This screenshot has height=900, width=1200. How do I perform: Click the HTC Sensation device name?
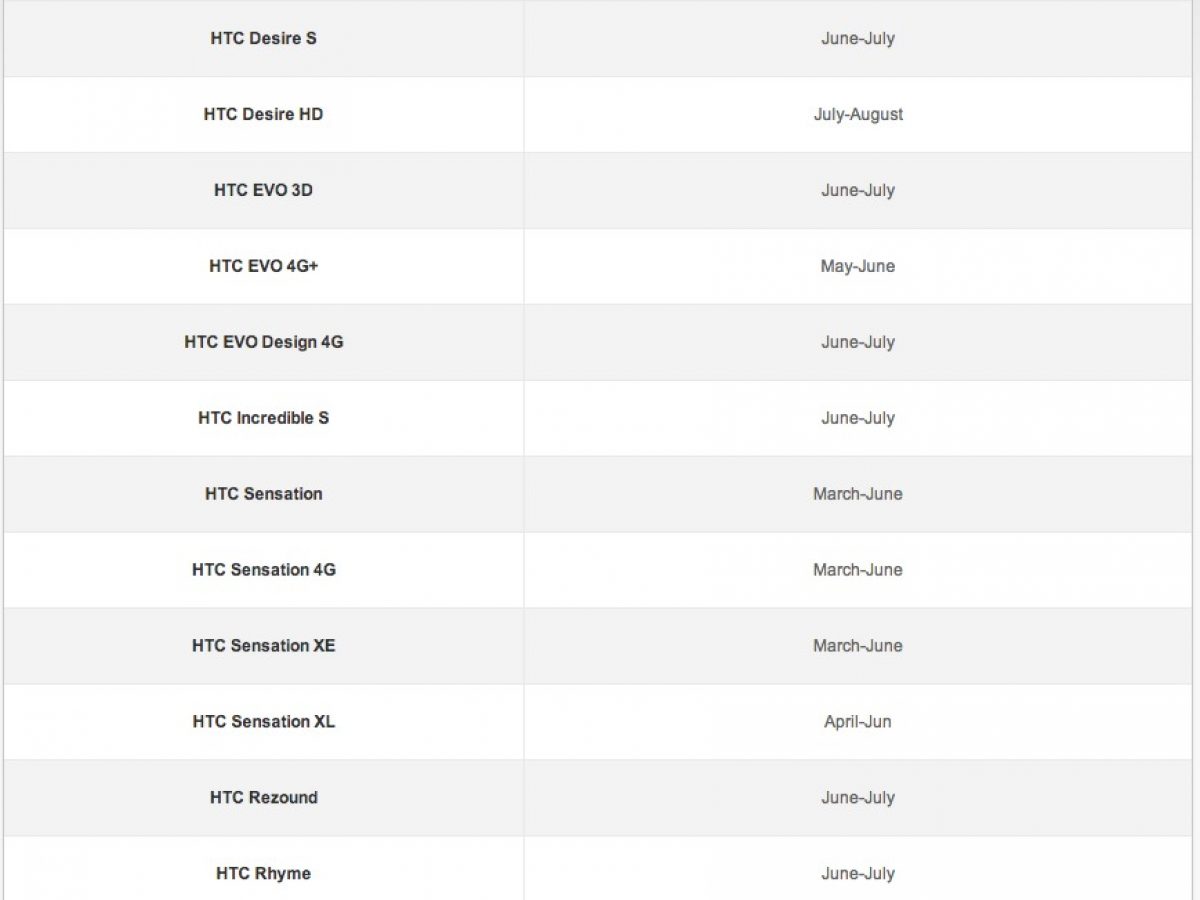263,495
